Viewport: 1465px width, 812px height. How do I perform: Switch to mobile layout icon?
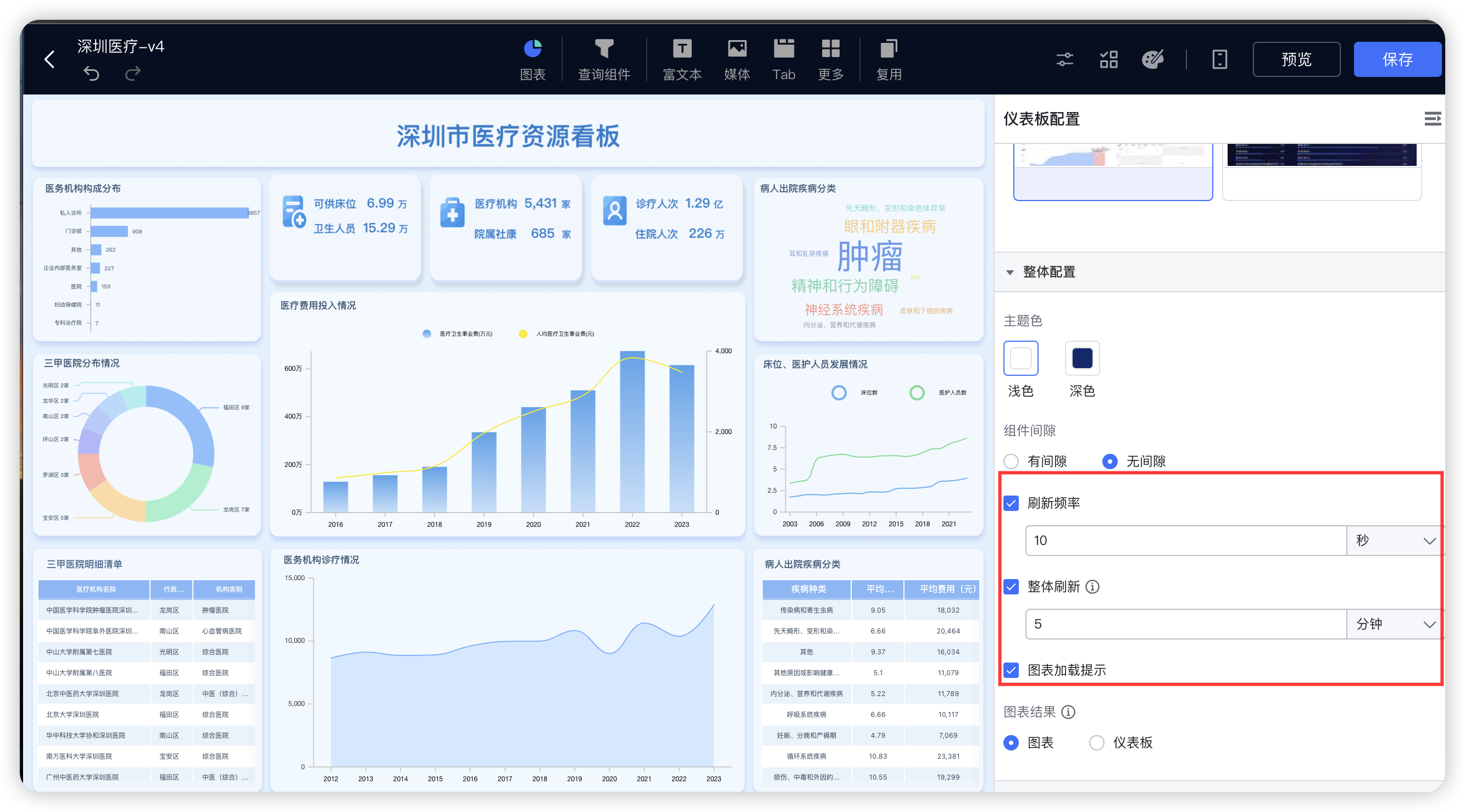point(1219,59)
